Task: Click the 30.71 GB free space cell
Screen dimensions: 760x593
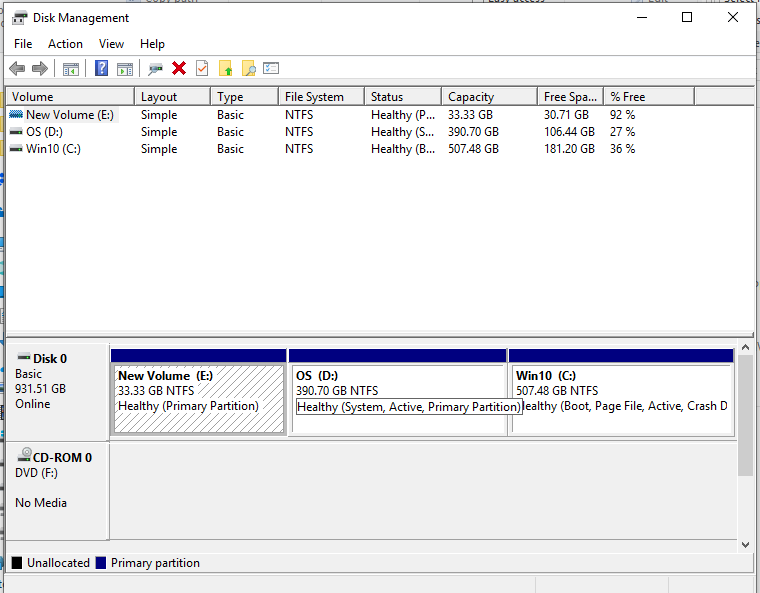Action: click(566, 115)
